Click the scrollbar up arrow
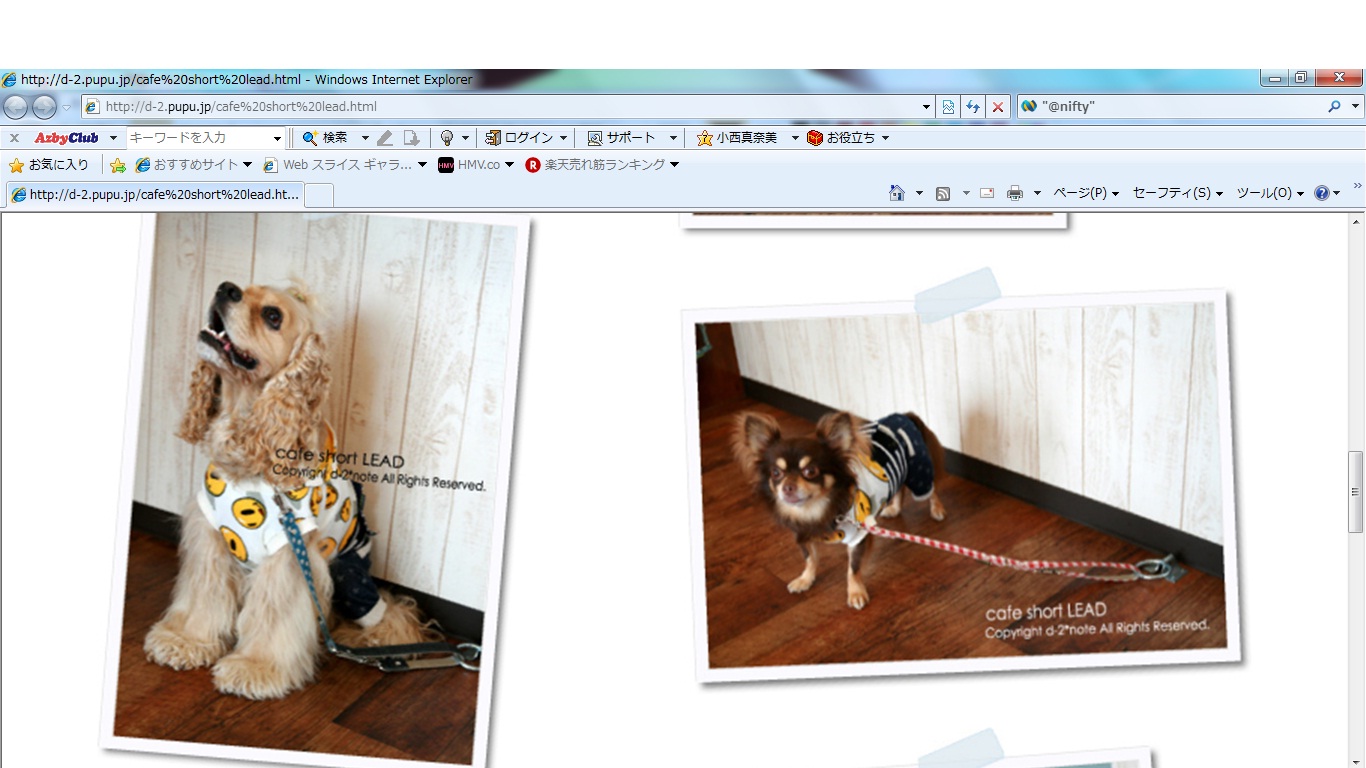The width and height of the screenshot is (1366, 768). click(x=1356, y=221)
